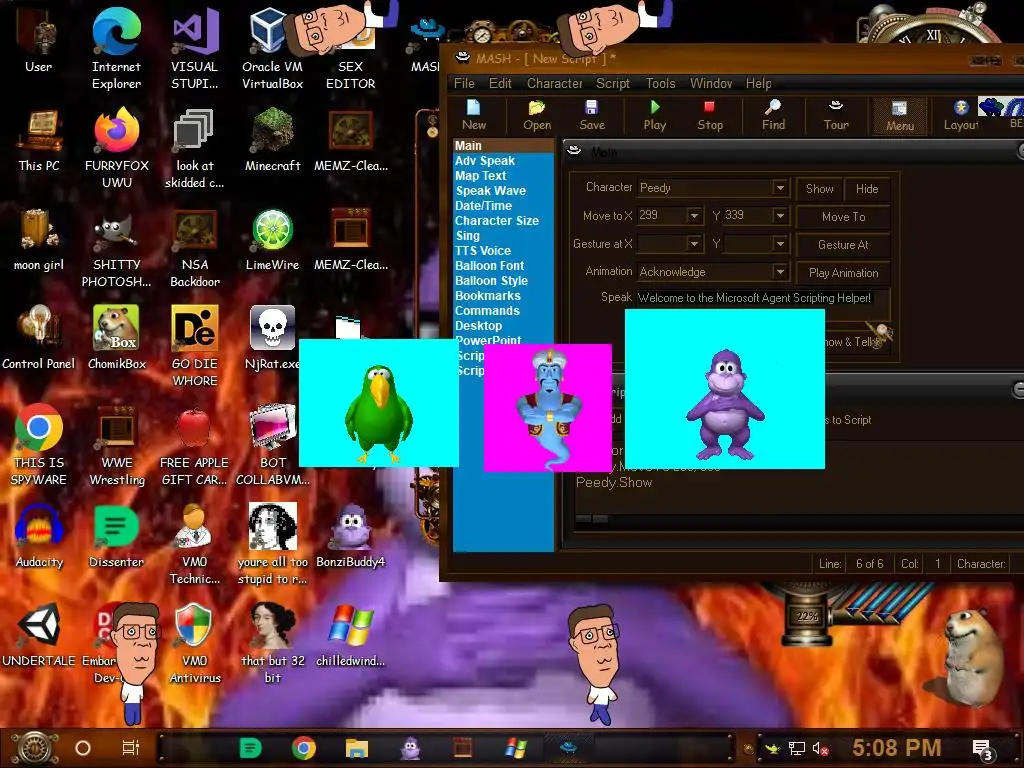The width and height of the screenshot is (1024, 768).
Task: Open the Edit menu in MASH
Action: point(500,84)
